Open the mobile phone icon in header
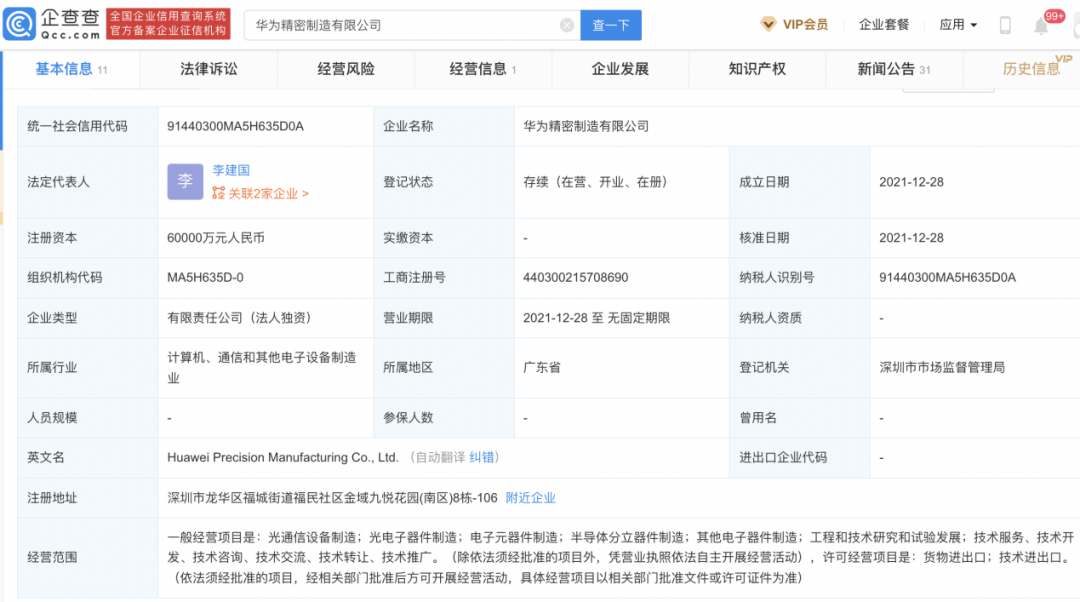Viewport: 1080px width, 602px height. [1005, 25]
